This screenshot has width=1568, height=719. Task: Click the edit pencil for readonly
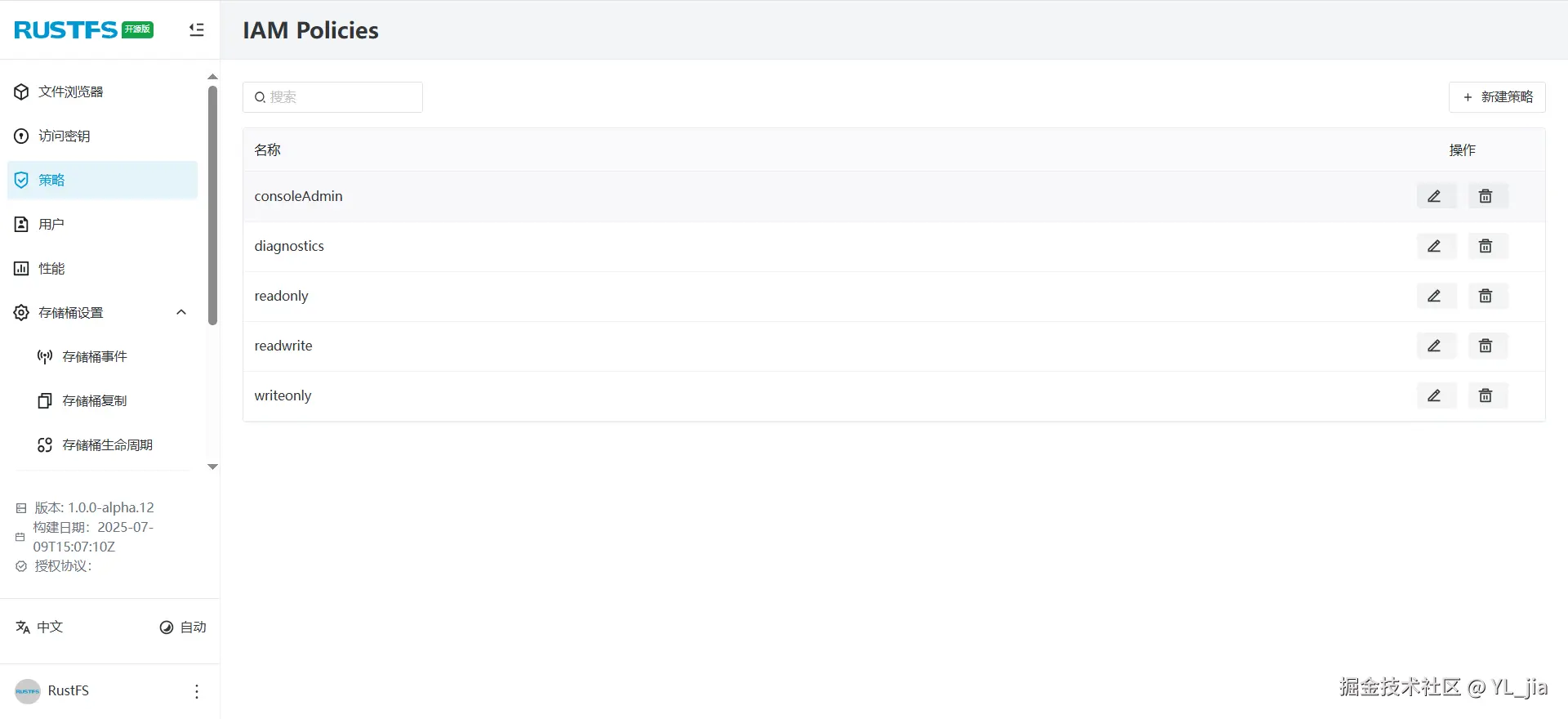tap(1434, 296)
